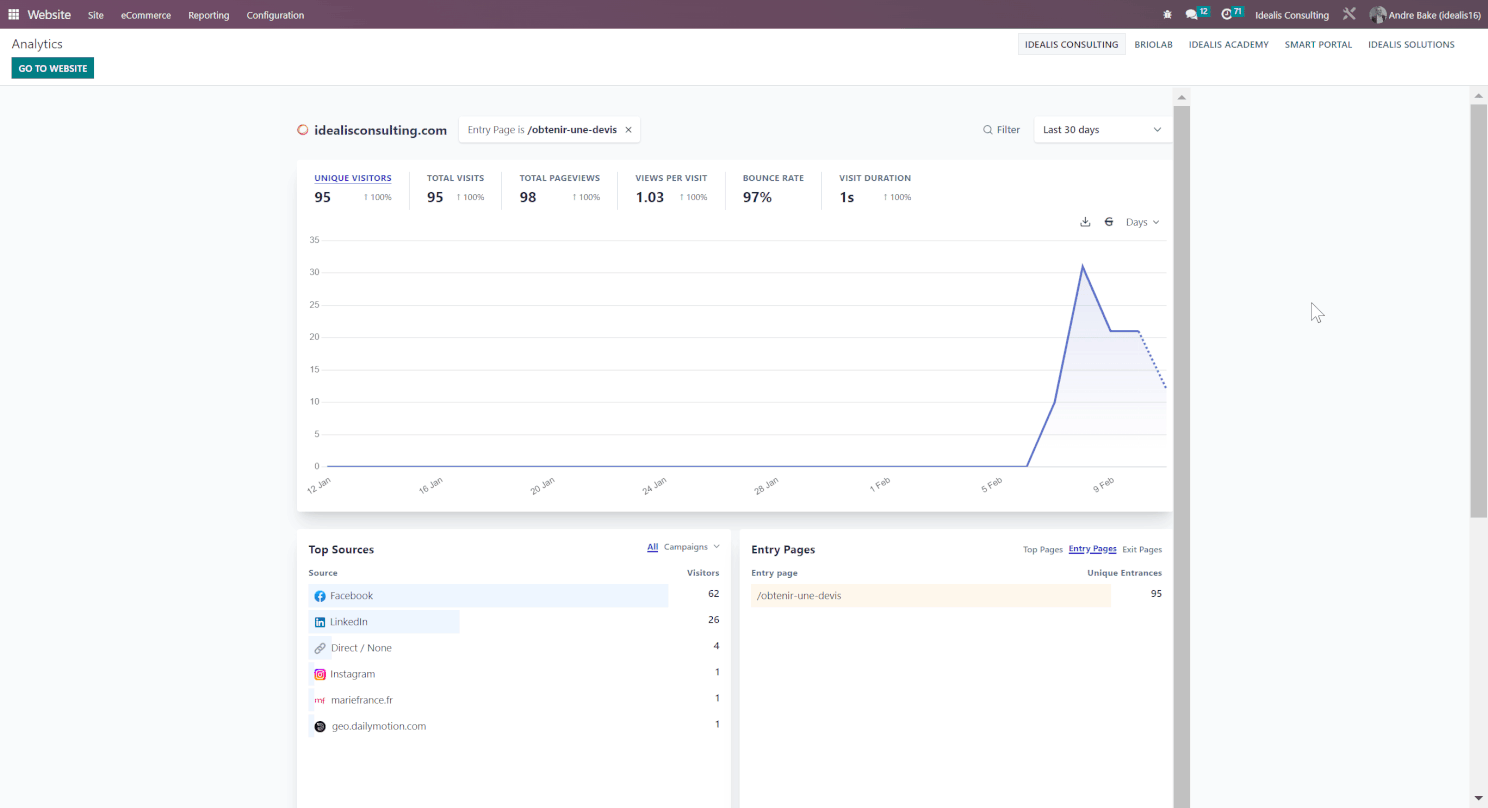Click the Filter button
Image resolution: width=1488 pixels, height=808 pixels.
[x=1001, y=130]
